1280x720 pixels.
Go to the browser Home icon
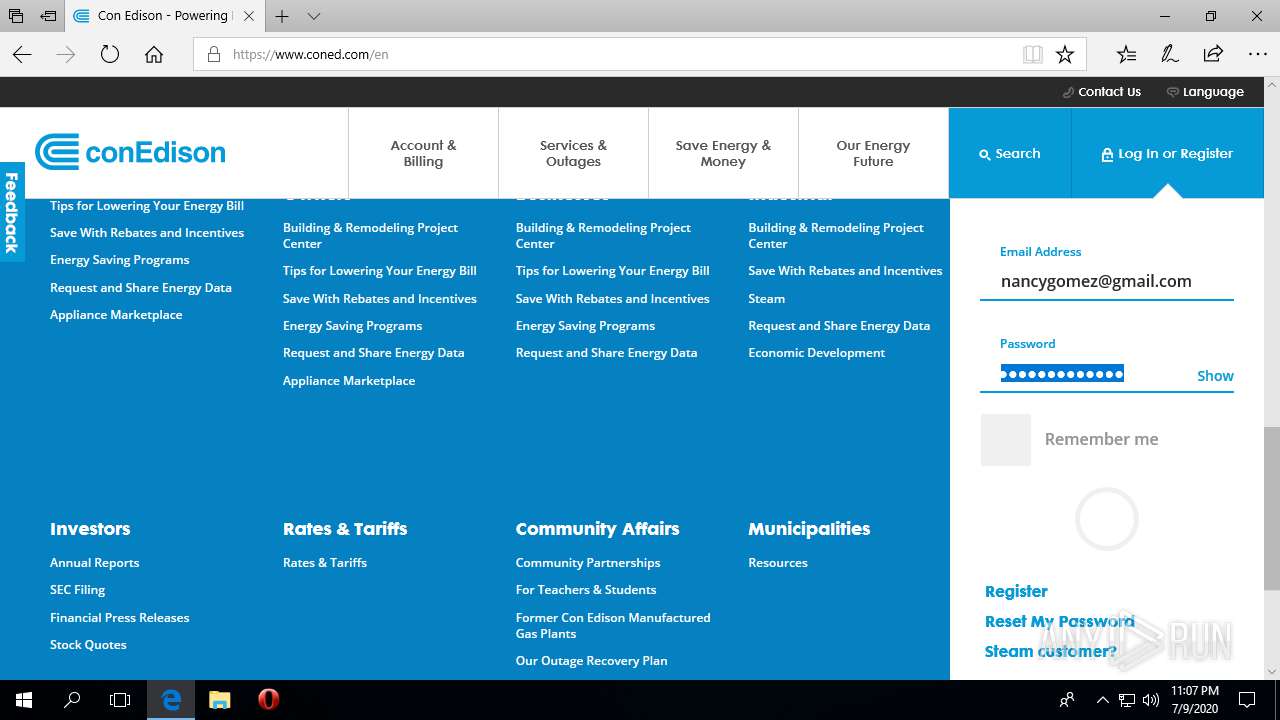pyautogui.click(x=154, y=55)
